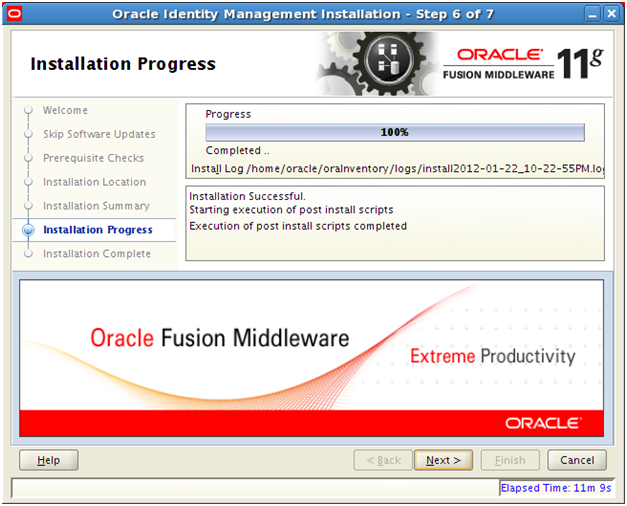Click the disabled < Back button
The height and width of the screenshot is (506, 627).
pyautogui.click(x=383, y=460)
